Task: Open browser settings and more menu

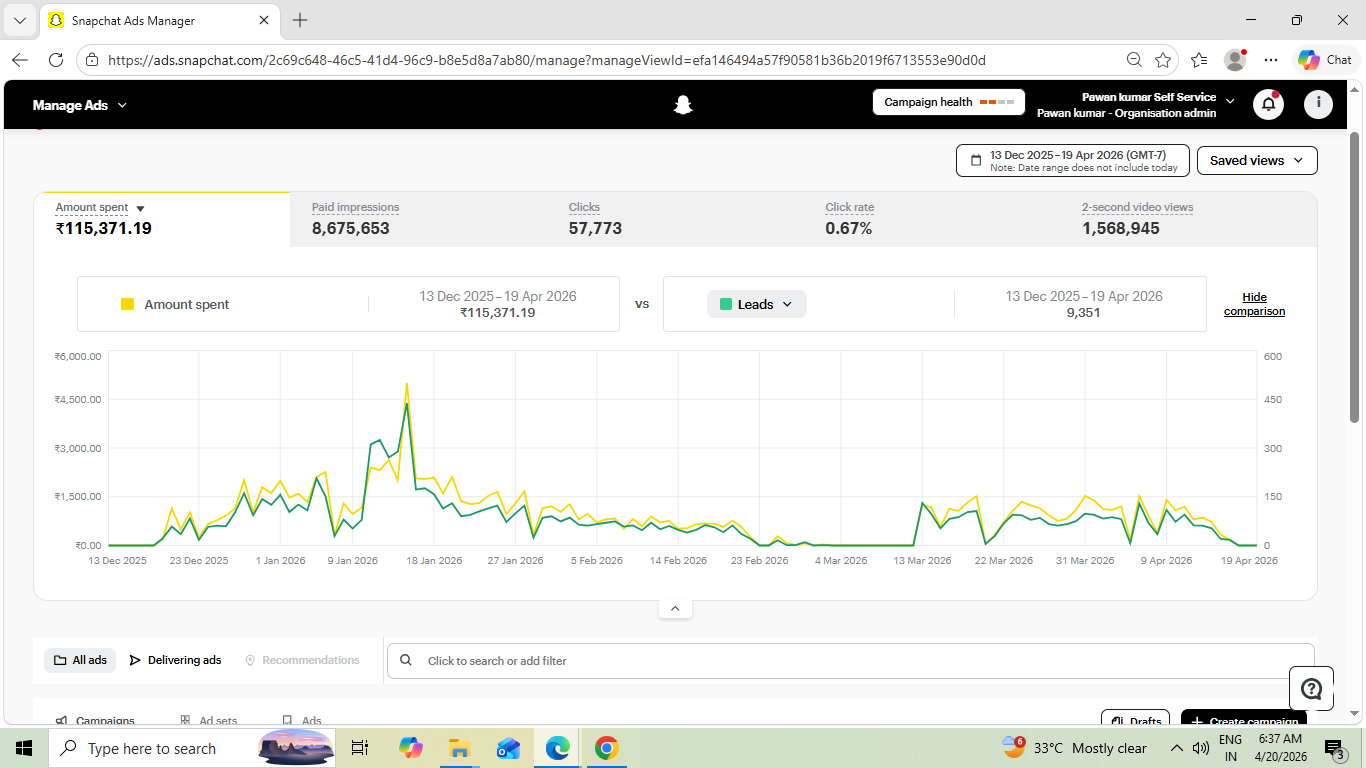Action: point(1271,60)
